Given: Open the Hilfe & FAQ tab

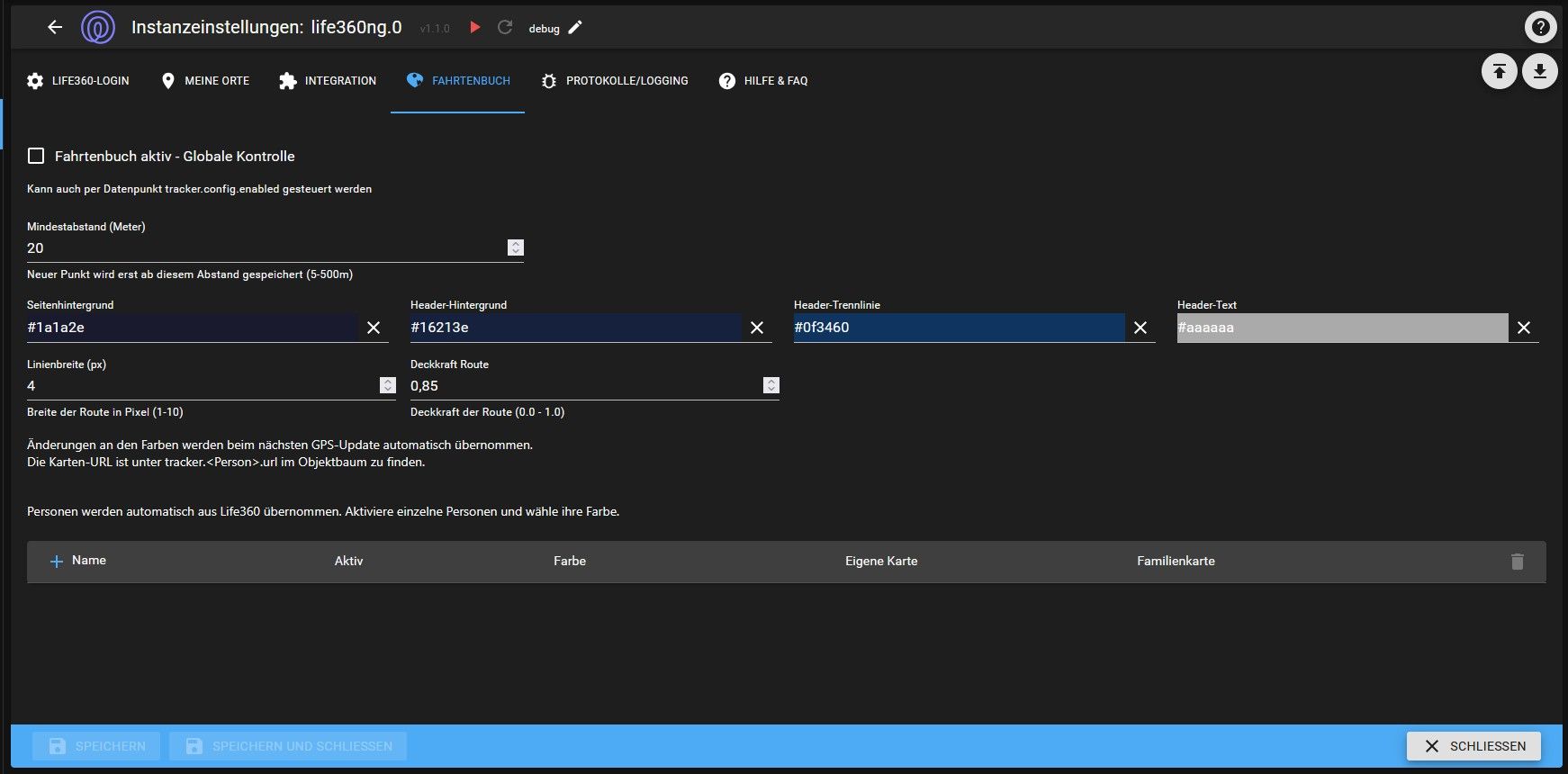Looking at the screenshot, I should coord(763,81).
